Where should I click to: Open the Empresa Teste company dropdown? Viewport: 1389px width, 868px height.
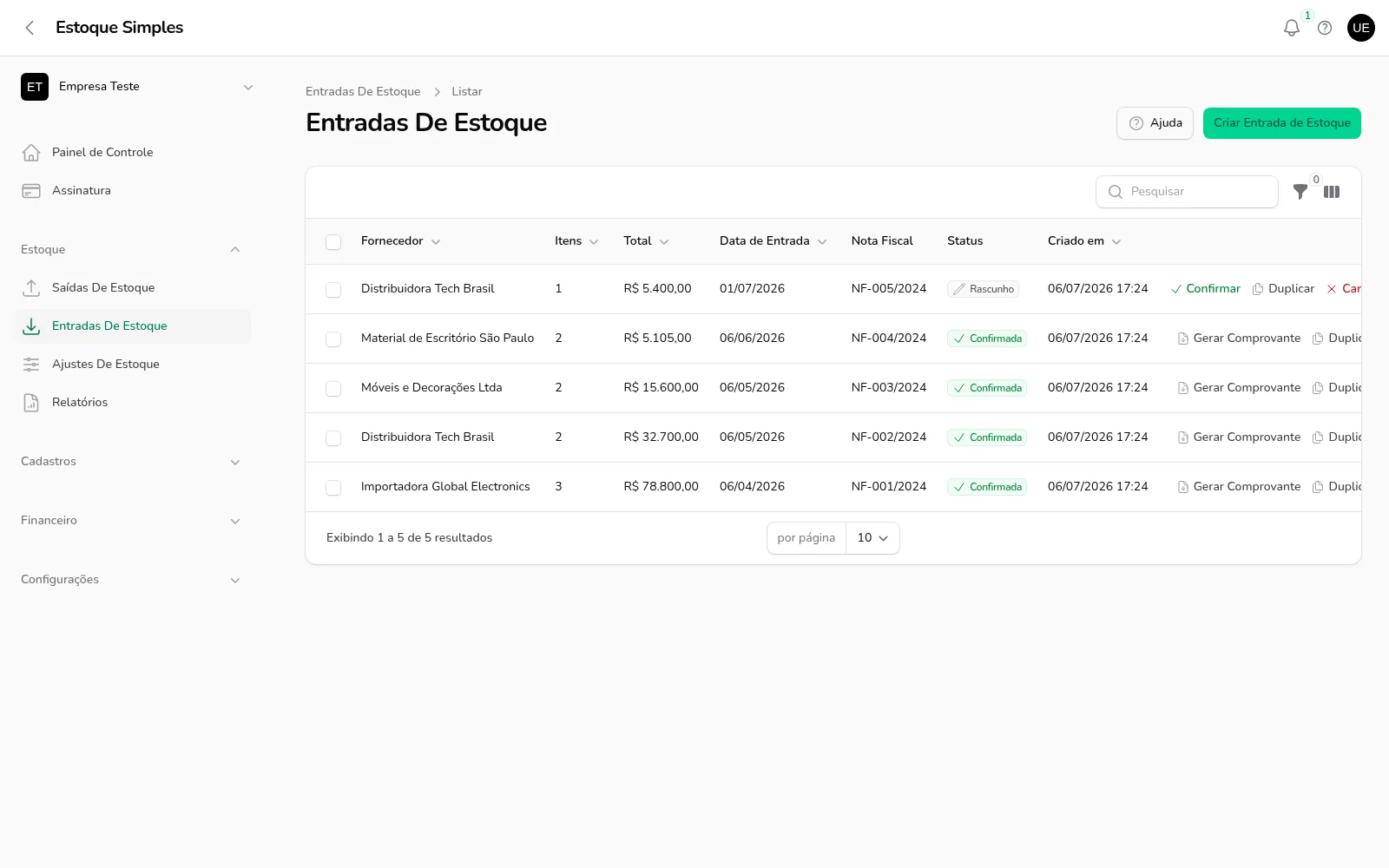point(137,87)
